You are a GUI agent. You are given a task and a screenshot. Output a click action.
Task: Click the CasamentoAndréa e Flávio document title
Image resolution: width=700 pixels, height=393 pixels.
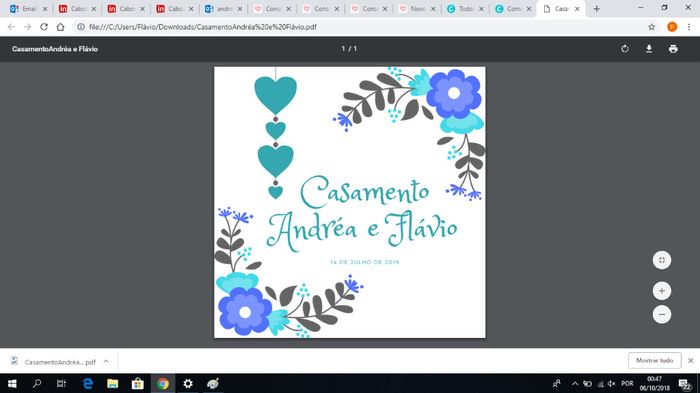point(55,49)
